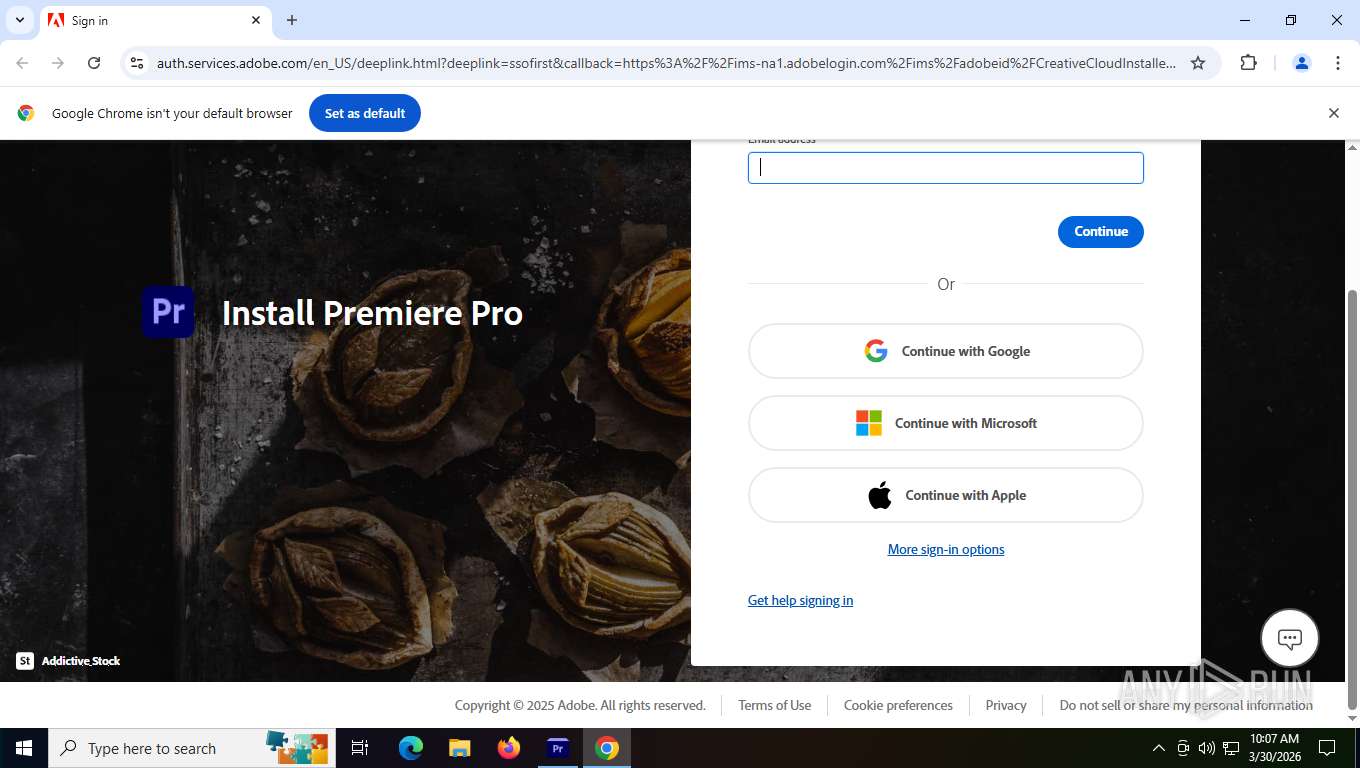Go back to previous page
Viewport: 1360px width, 768px height.
pyautogui.click(x=22, y=63)
